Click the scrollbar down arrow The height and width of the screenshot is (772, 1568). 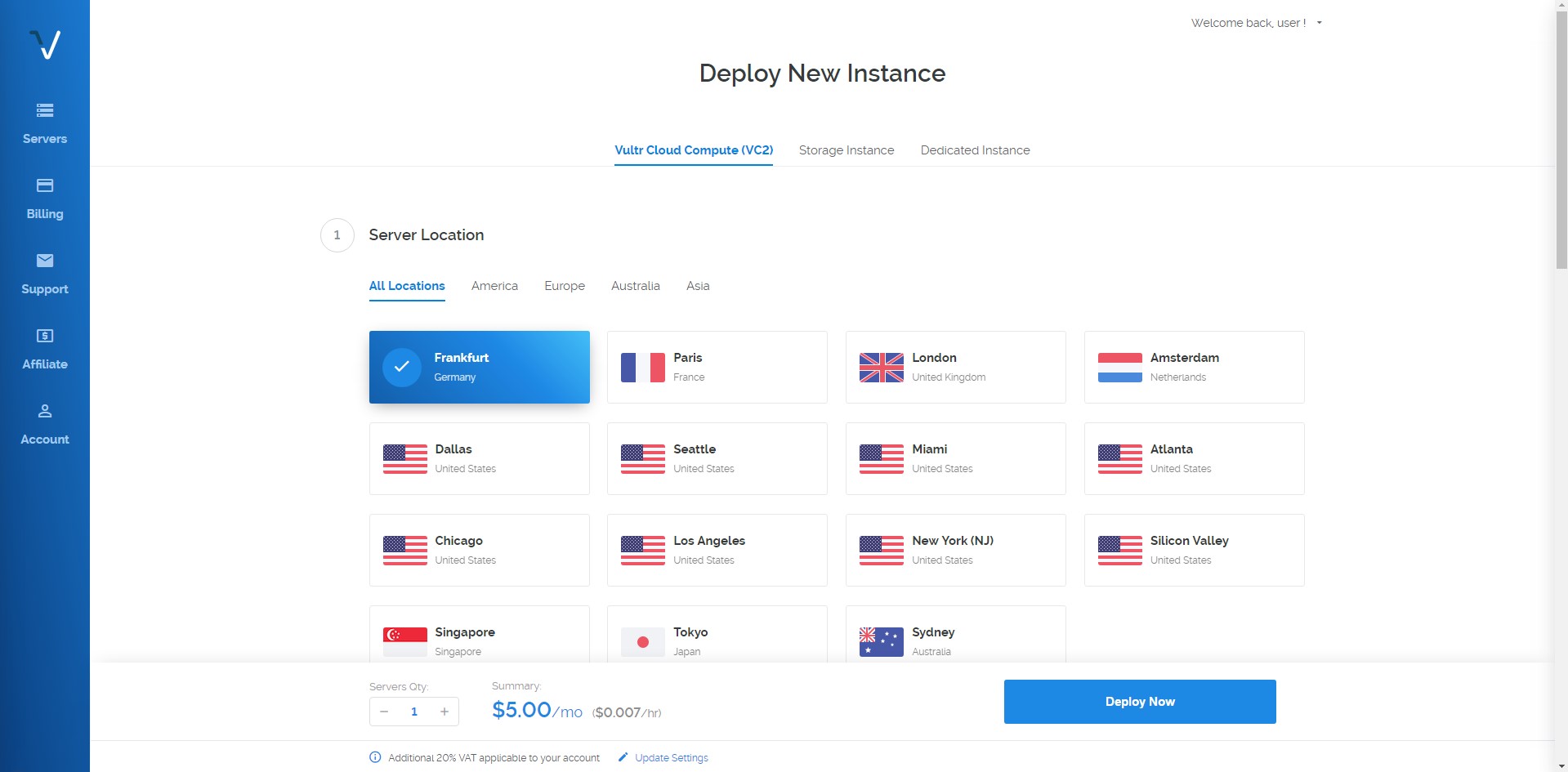pyautogui.click(x=1561, y=766)
